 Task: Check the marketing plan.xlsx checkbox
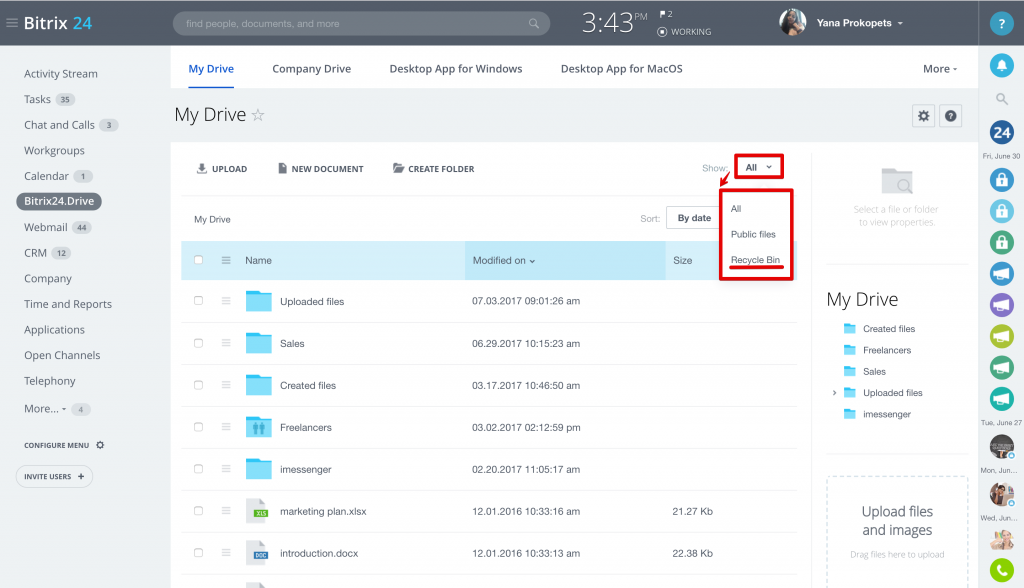coord(199,511)
